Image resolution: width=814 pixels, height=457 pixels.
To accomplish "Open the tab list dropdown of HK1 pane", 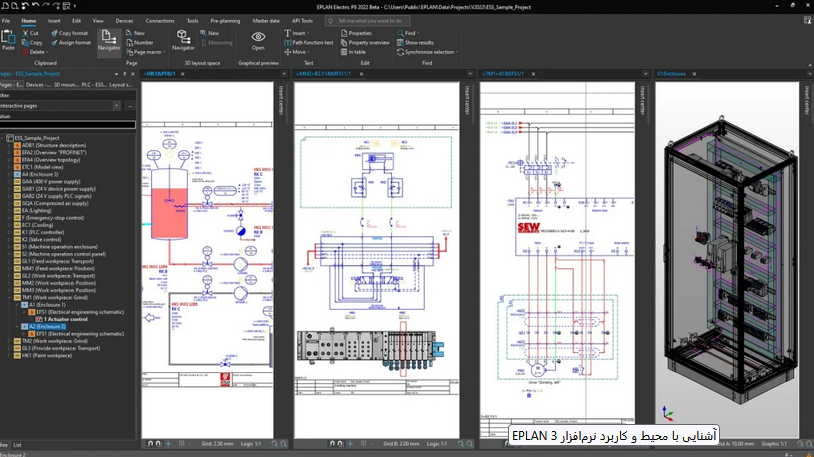I will tap(284, 74).
